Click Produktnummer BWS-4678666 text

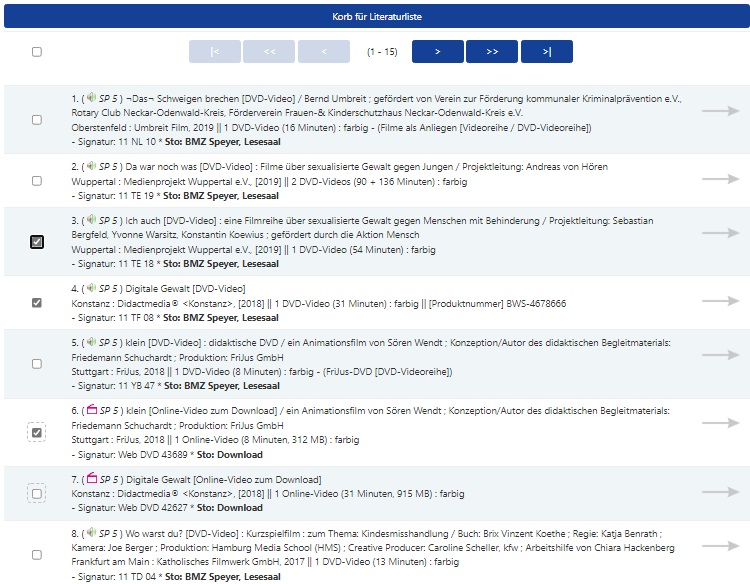(x=497, y=303)
